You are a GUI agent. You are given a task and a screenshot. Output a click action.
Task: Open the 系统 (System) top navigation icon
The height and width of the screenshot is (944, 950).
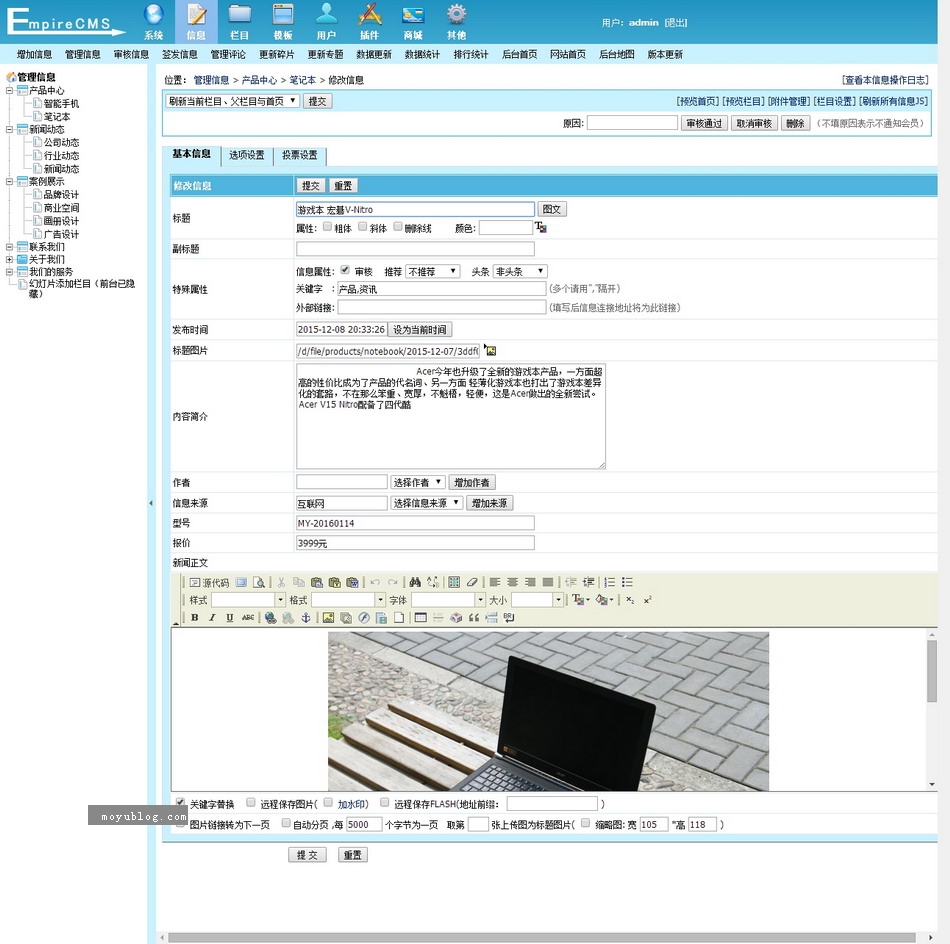[153, 20]
